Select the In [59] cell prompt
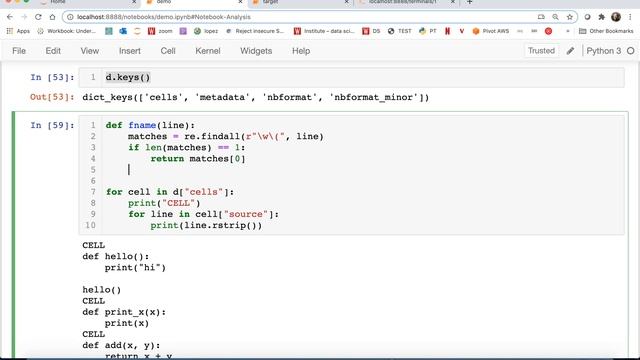The image size is (640, 360). pyautogui.click(x=52, y=125)
